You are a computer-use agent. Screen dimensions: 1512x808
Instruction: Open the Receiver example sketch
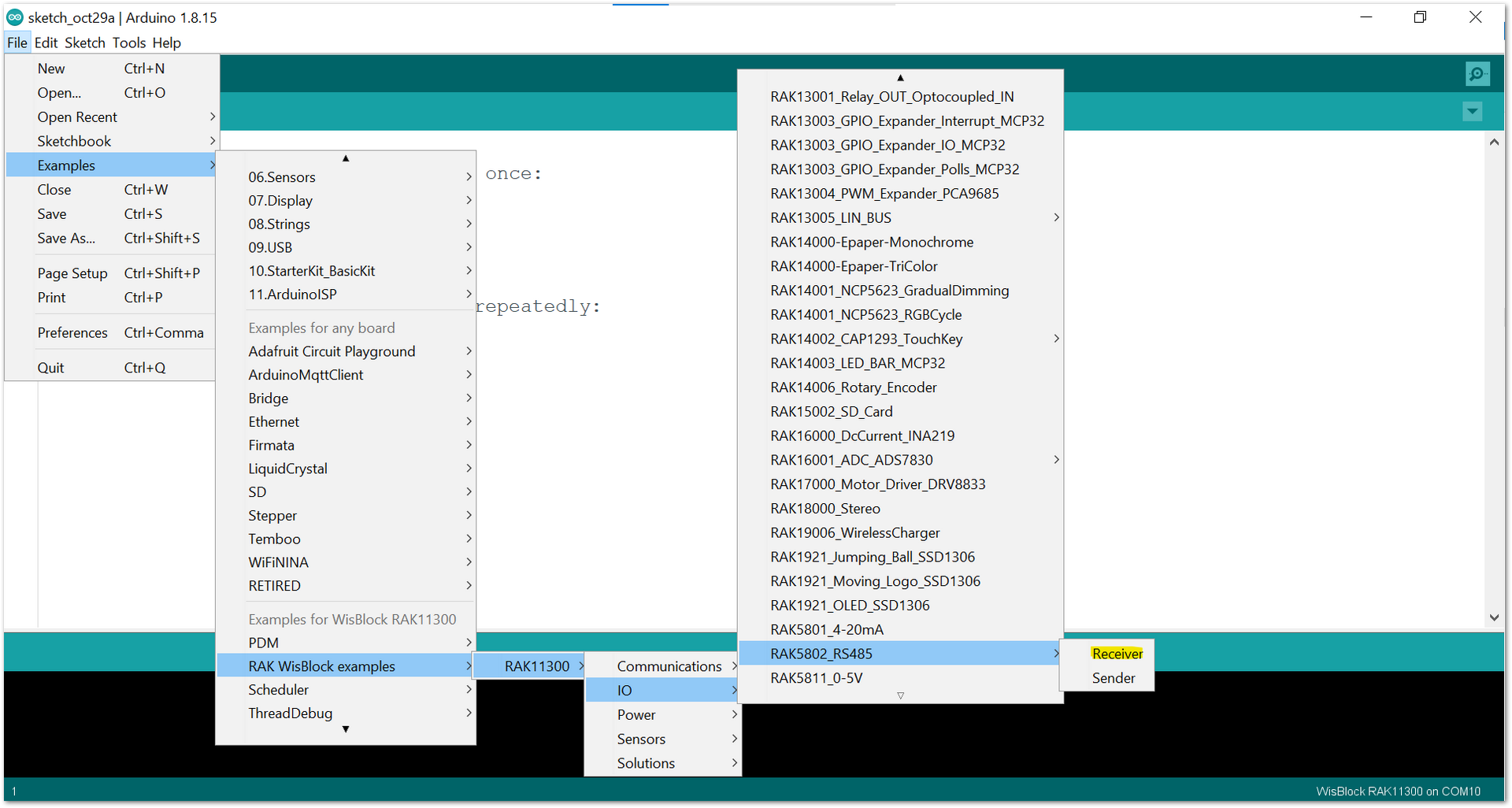[x=1107, y=654]
